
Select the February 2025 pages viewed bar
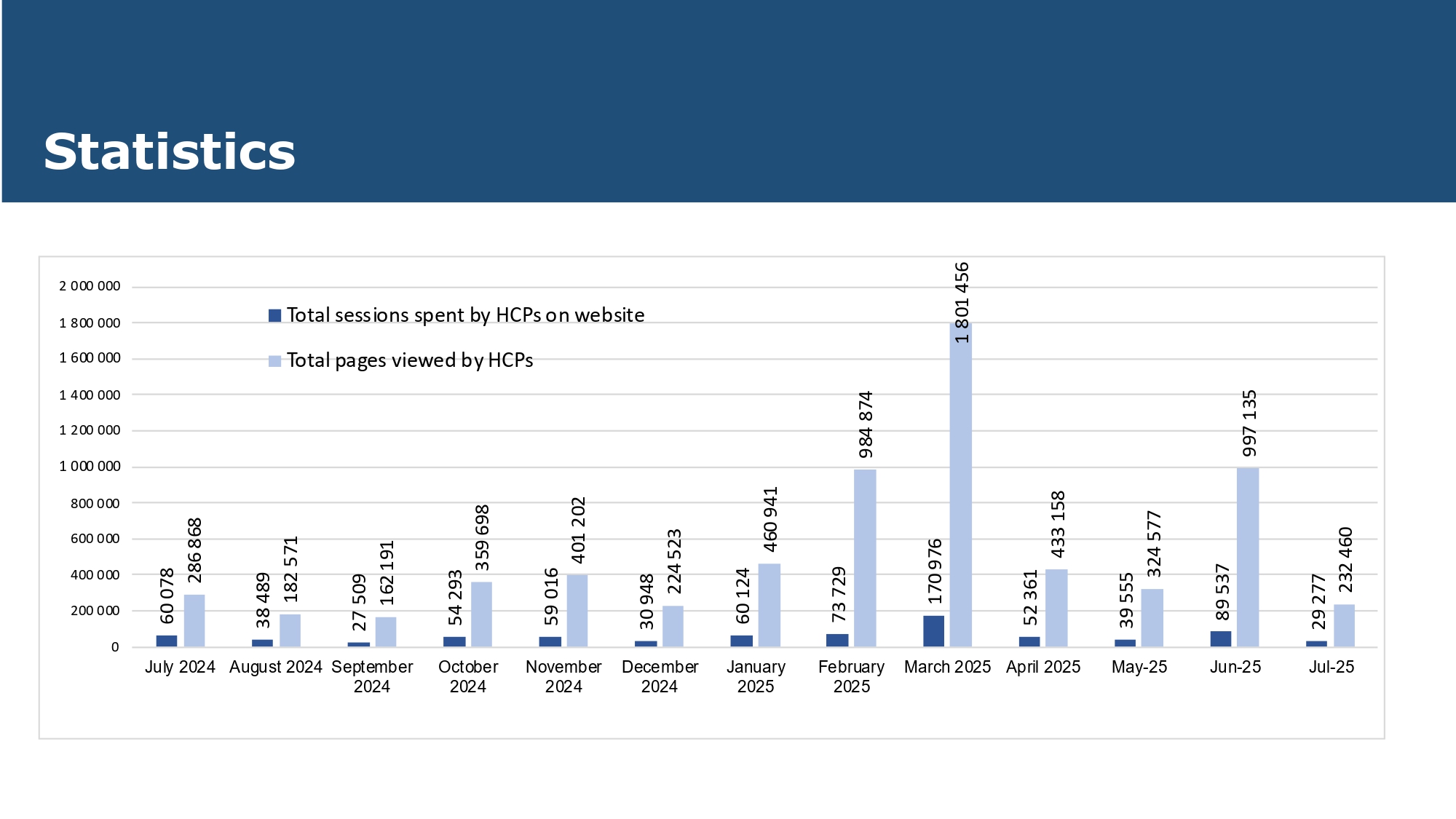point(865,558)
